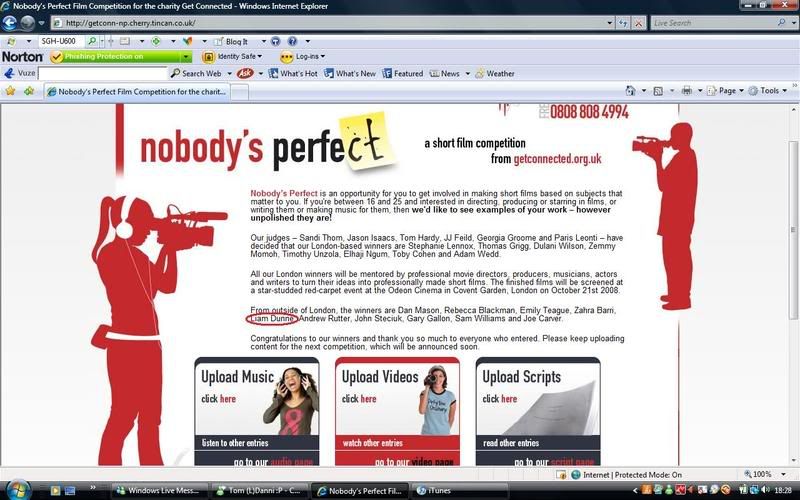Click the Refresh page icon

(623, 23)
